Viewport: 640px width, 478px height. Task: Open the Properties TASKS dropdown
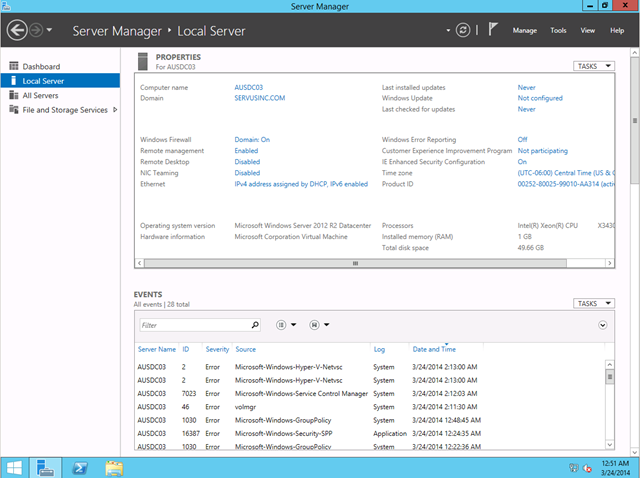pyautogui.click(x=594, y=66)
